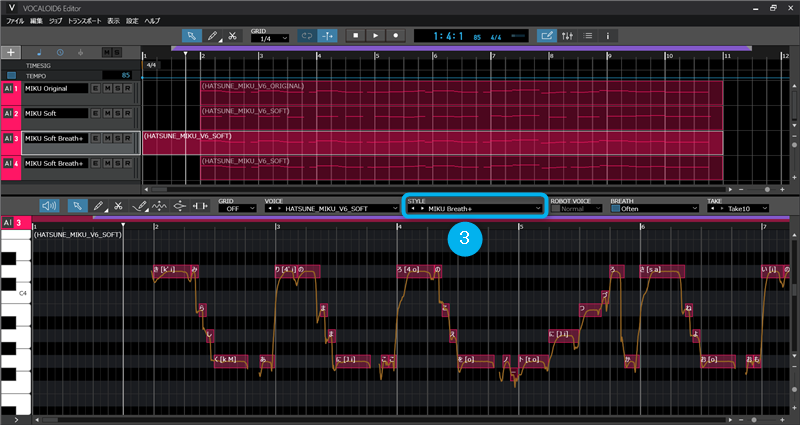Select the pencil tool in top toolbar
This screenshot has width=800, height=425.
[212, 36]
